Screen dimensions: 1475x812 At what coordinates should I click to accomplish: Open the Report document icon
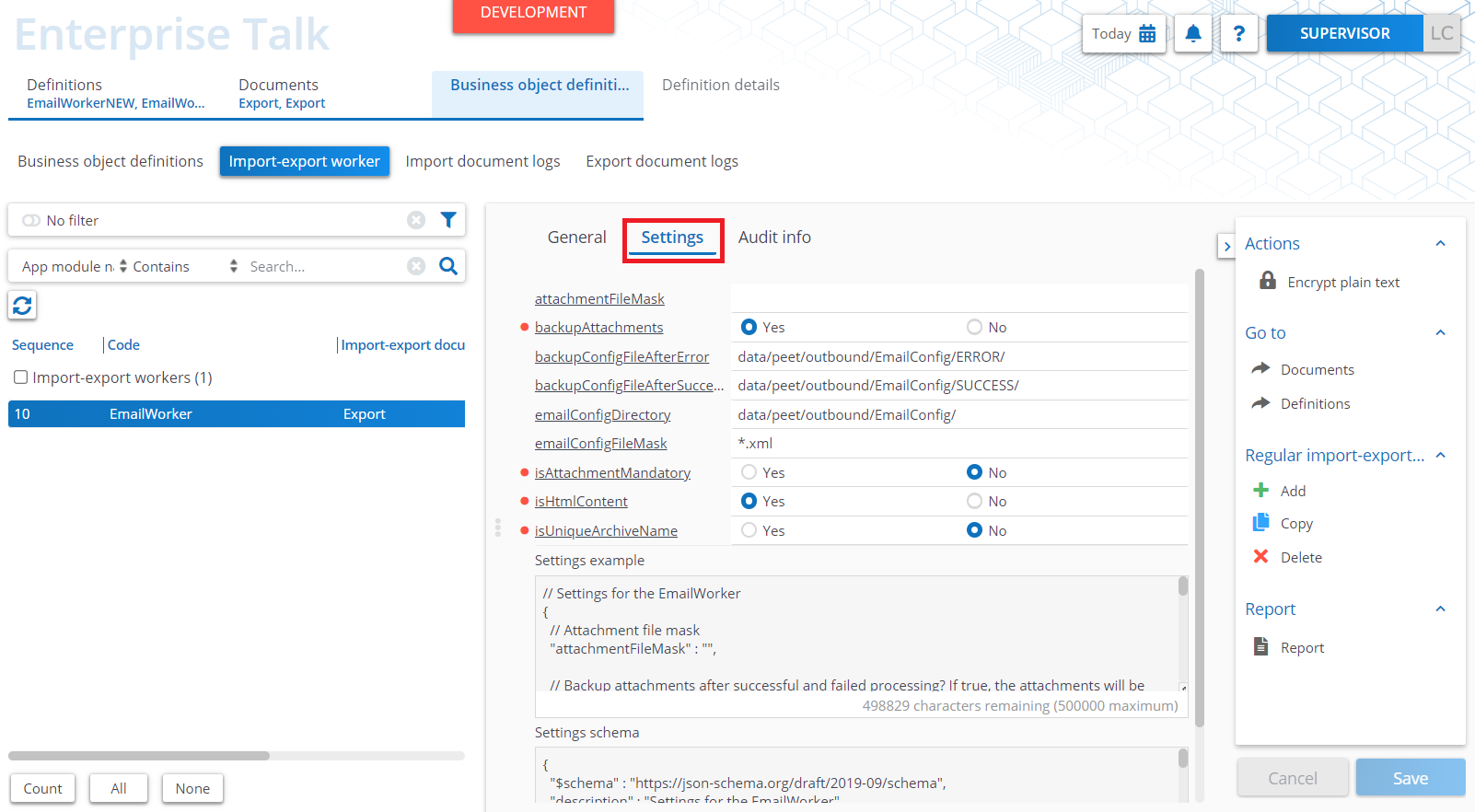pos(1261,646)
